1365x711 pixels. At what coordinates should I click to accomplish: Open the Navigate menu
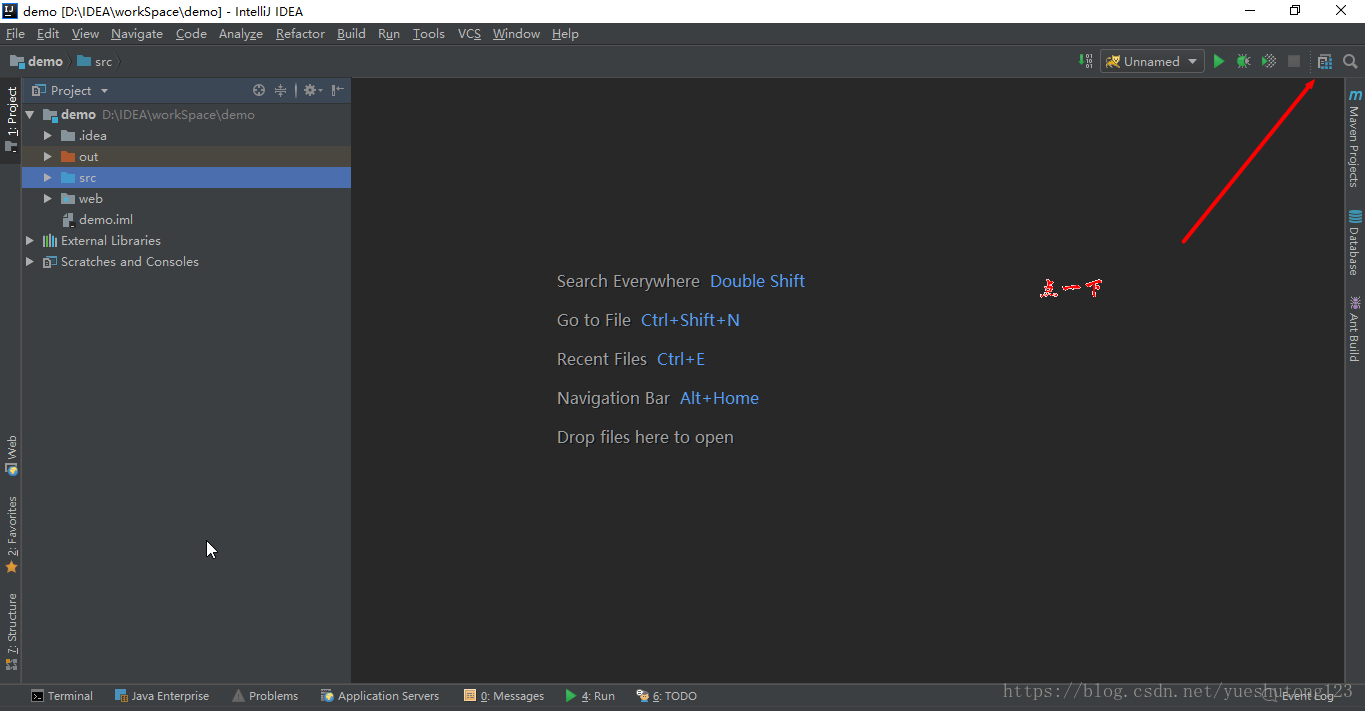[x=137, y=34]
